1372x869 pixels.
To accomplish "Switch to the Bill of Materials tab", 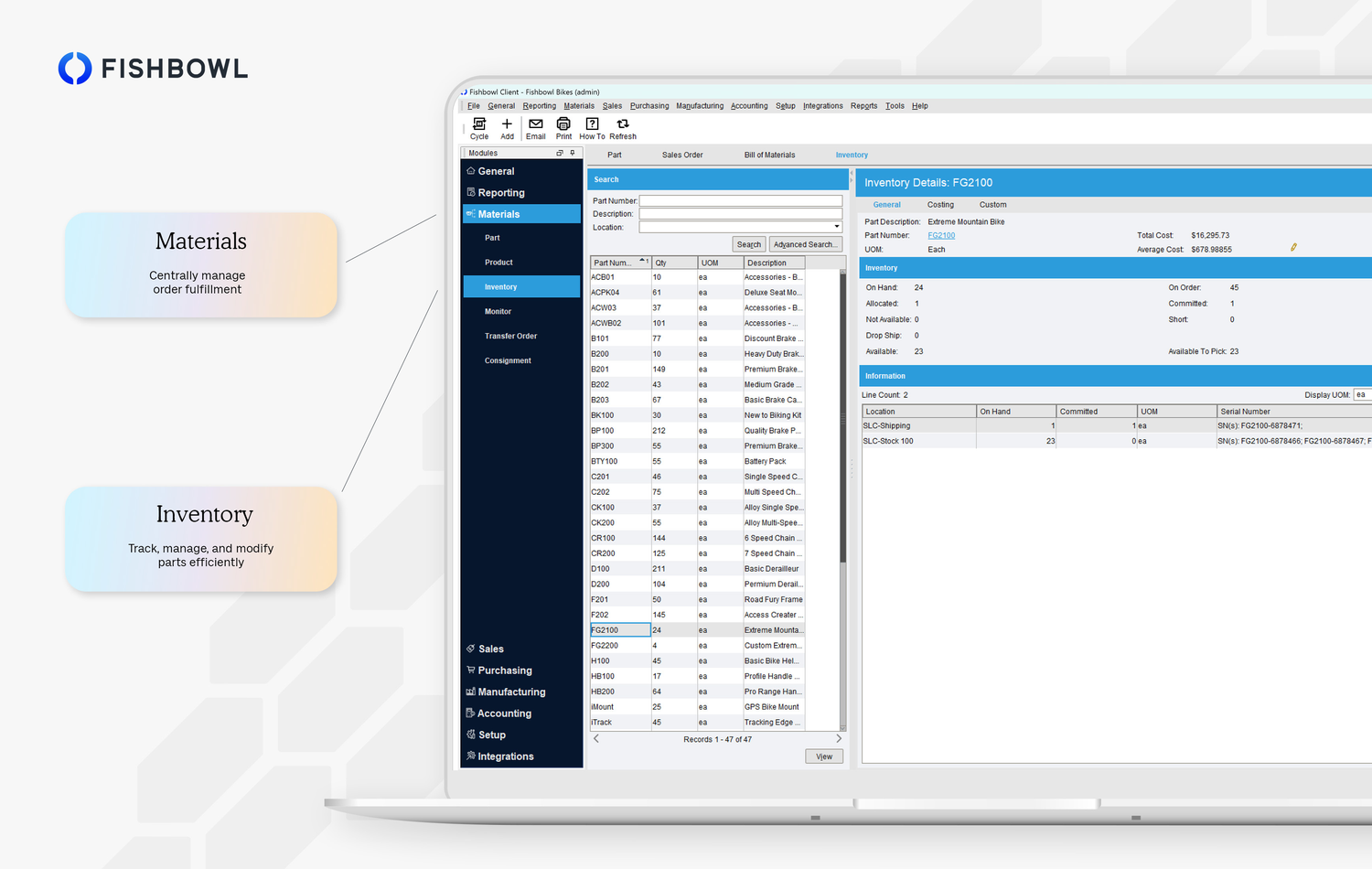I will pyautogui.click(x=769, y=156).
